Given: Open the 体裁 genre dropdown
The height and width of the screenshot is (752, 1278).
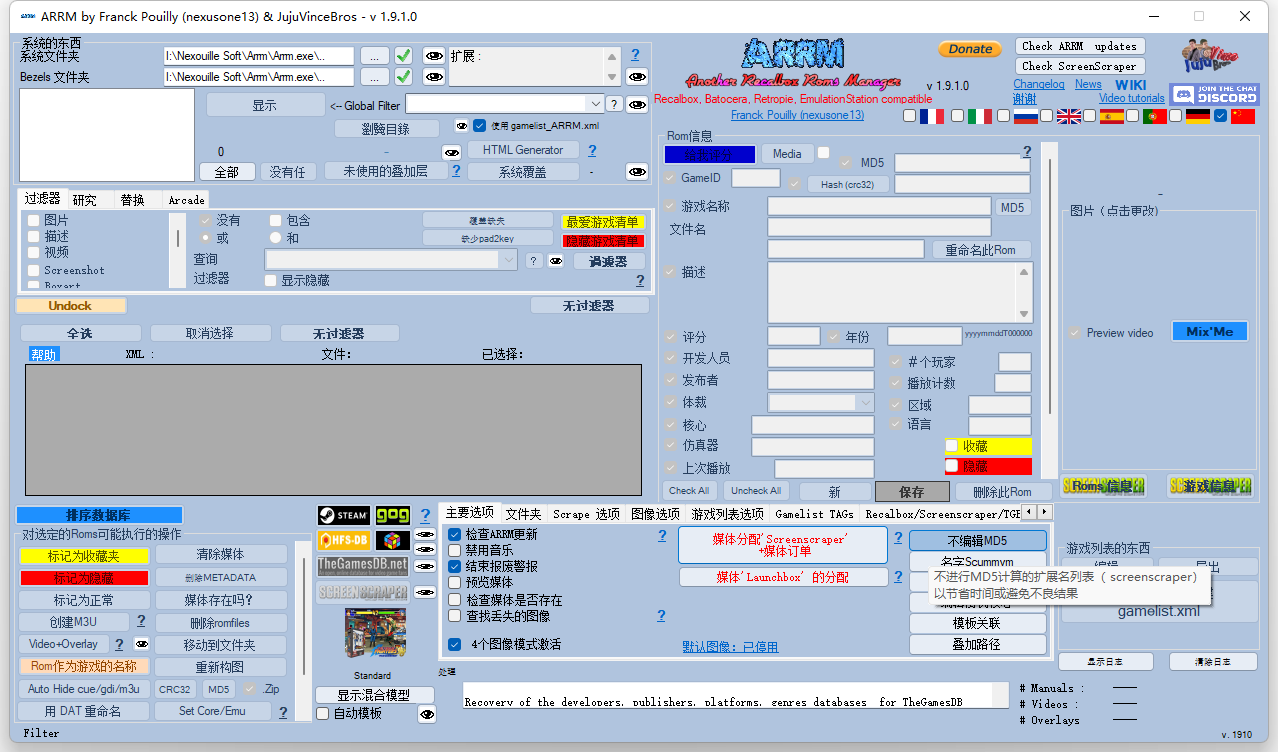Looking at the screenshot, I should point(867,401).
